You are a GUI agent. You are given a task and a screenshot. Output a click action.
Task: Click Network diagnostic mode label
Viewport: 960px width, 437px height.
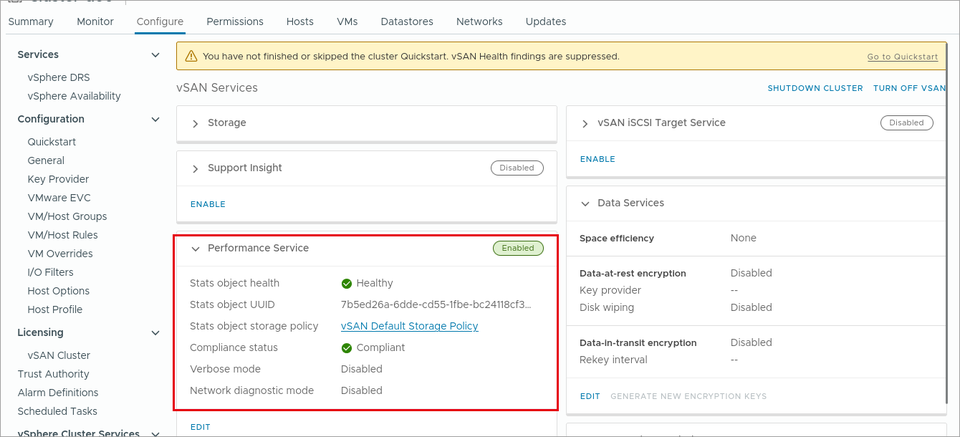(252, 390)
